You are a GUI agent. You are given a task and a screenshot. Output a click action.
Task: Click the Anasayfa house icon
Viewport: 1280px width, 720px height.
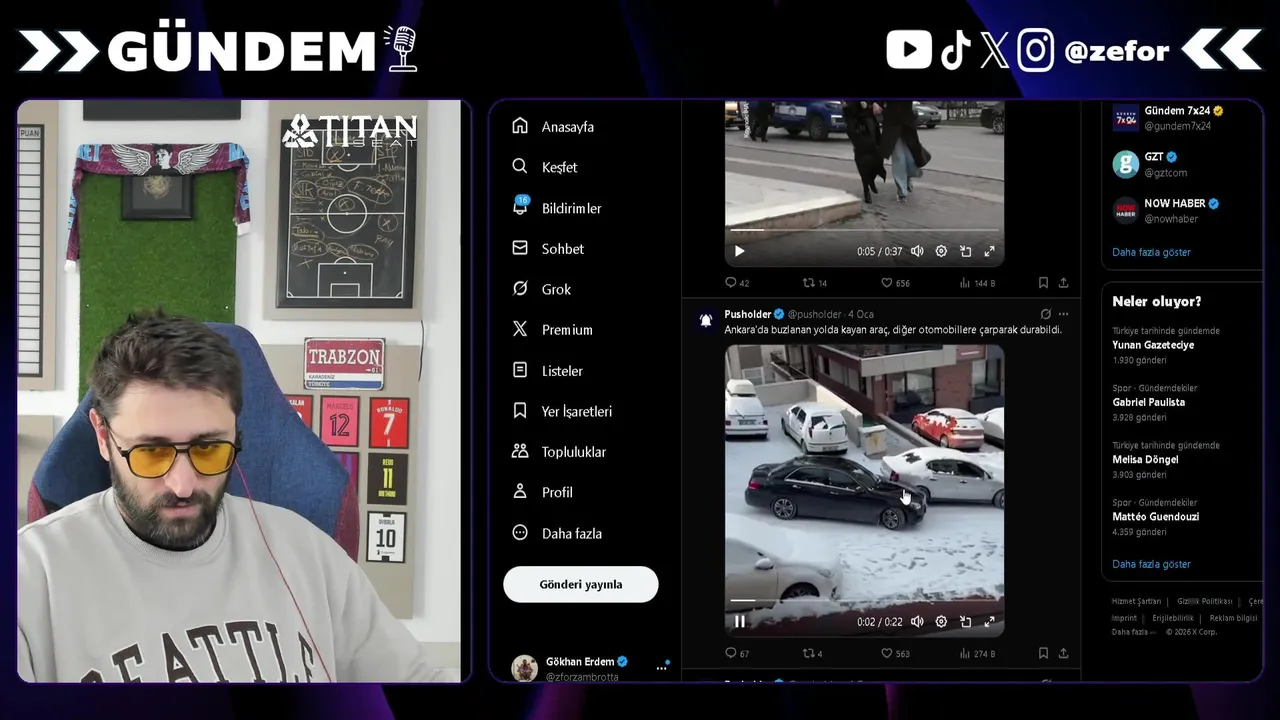[520, 126]
